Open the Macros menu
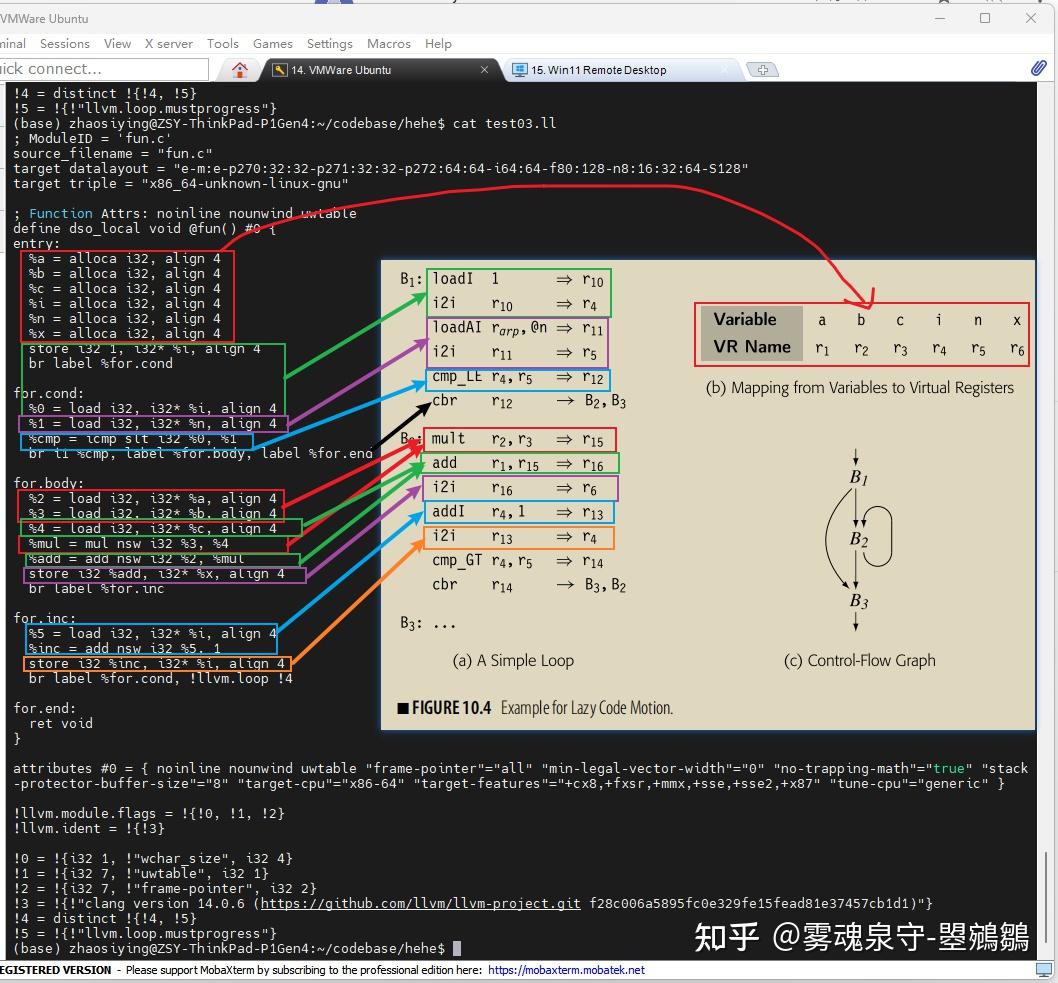This screenshot has width=1058, height=983. coord(388,44)
